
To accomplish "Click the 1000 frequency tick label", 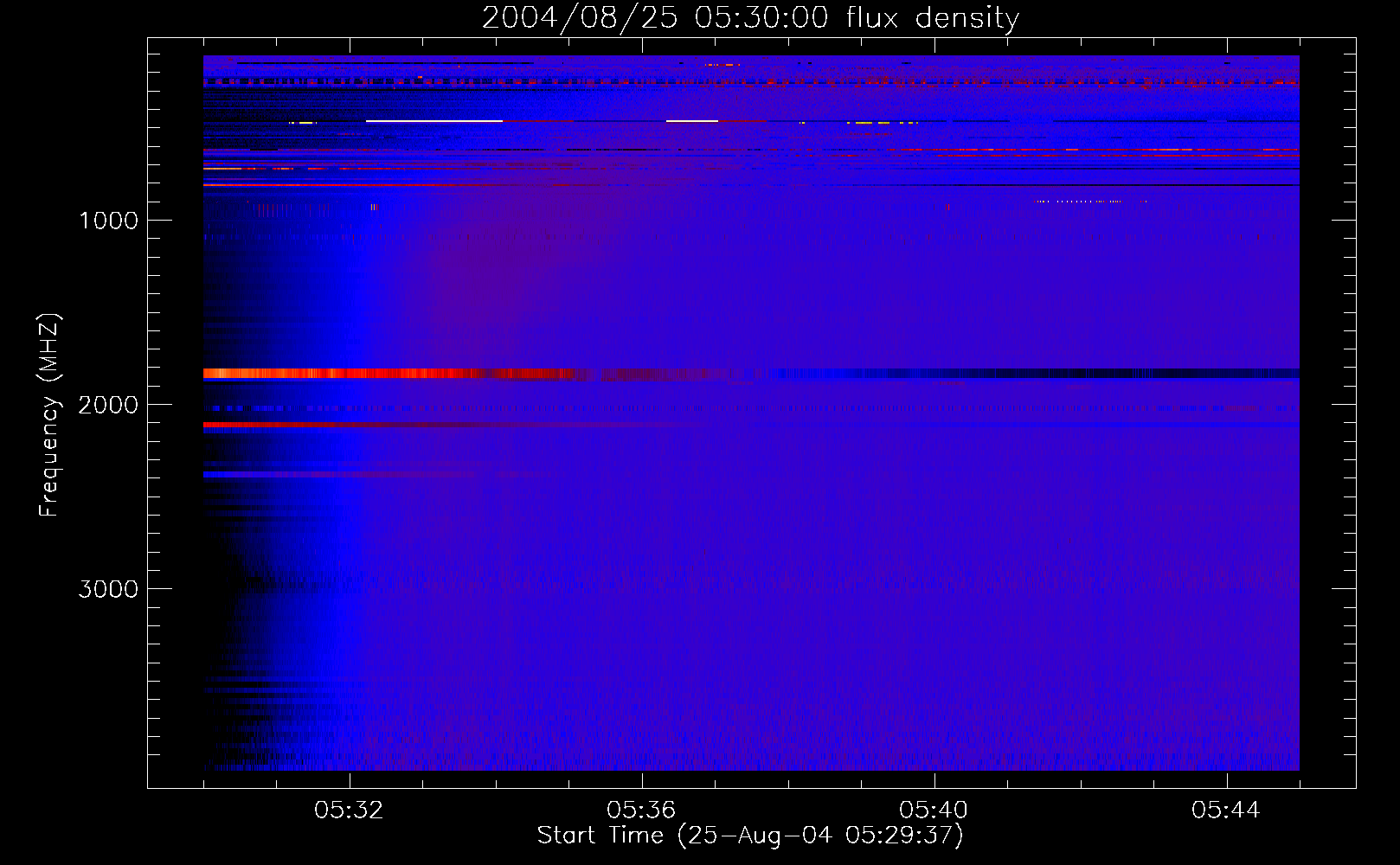I will [108, 221].
